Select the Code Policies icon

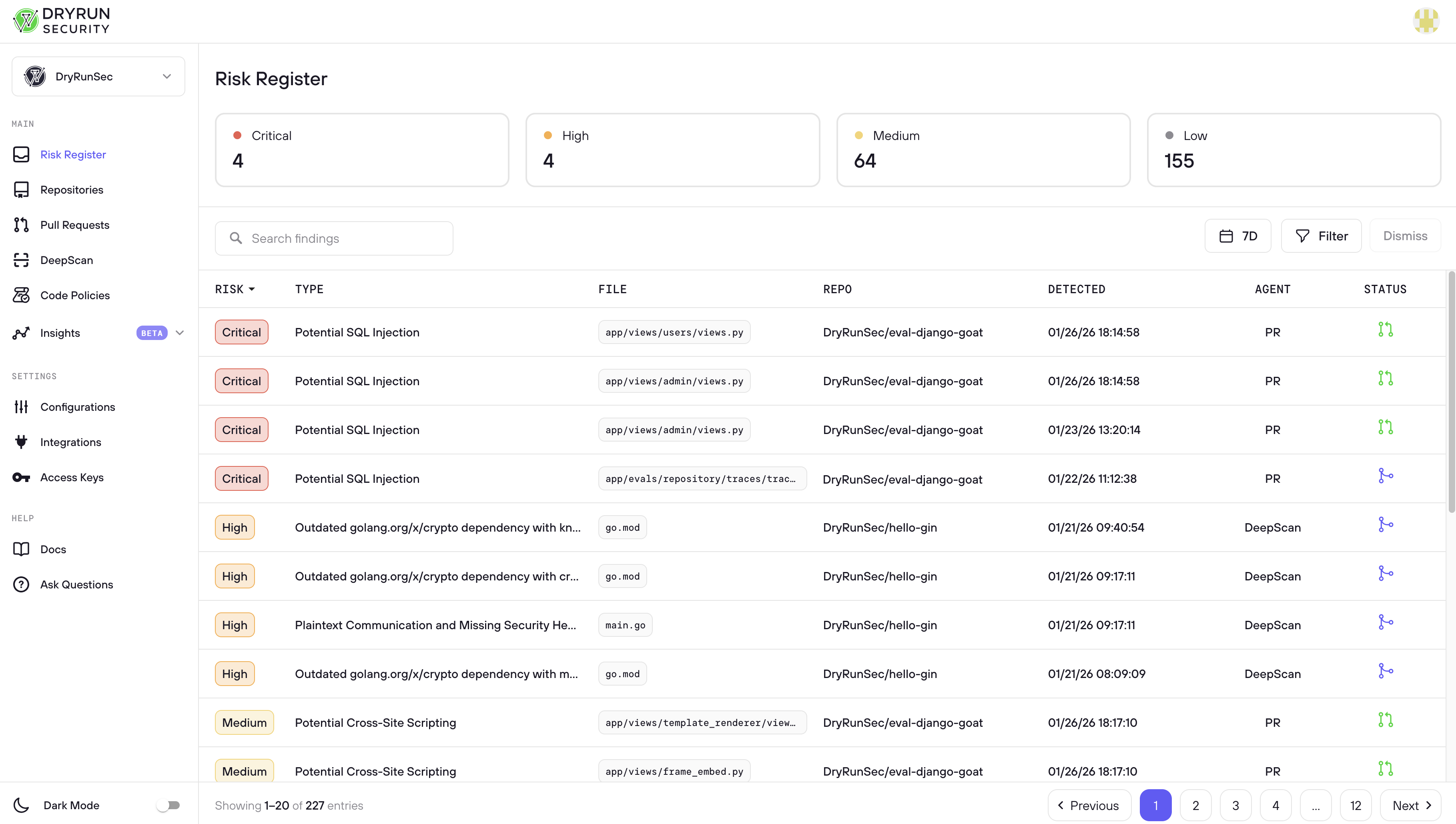[x=21, y=295]
